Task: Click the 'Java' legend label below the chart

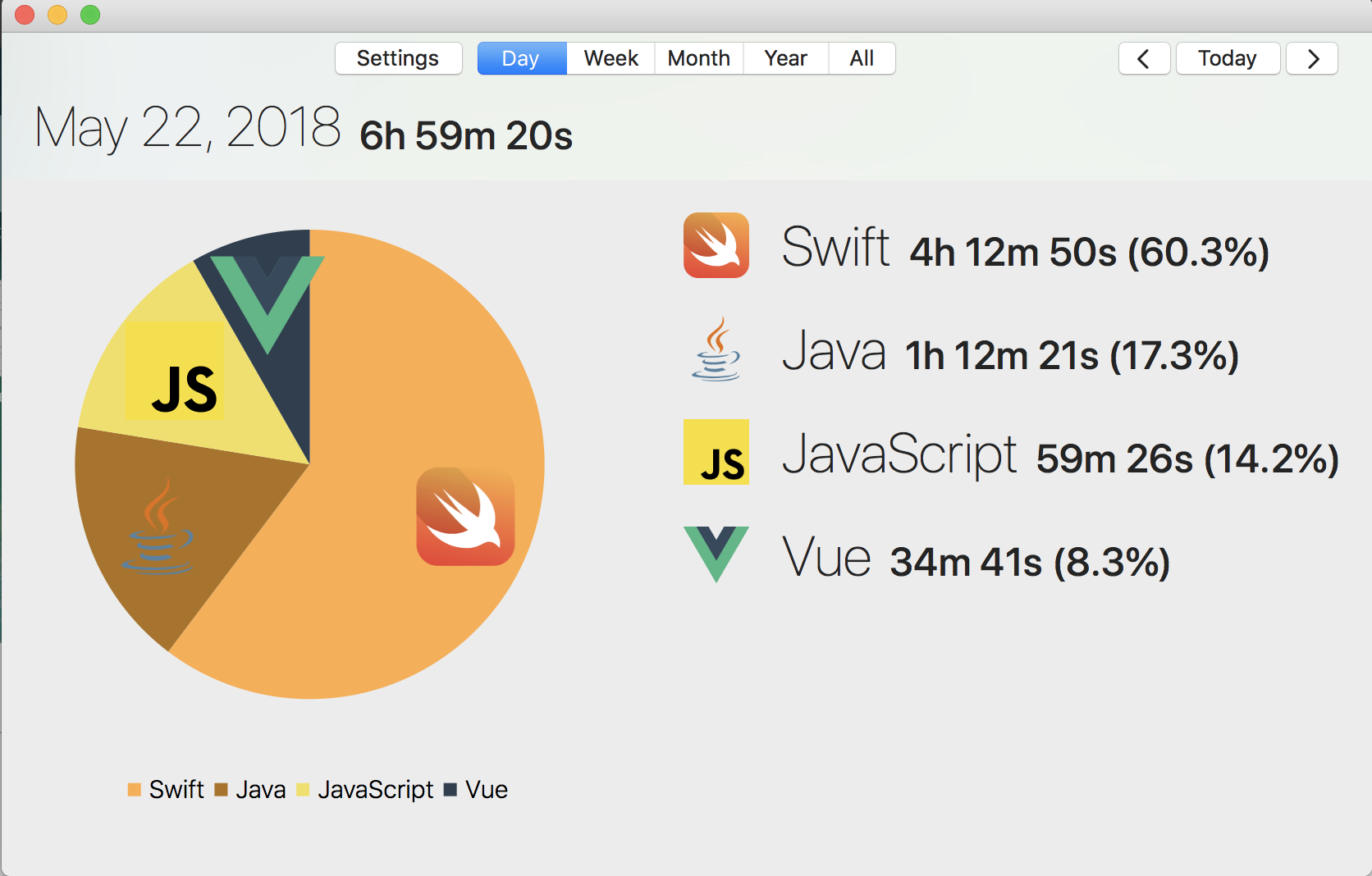Action: [261, 789]
